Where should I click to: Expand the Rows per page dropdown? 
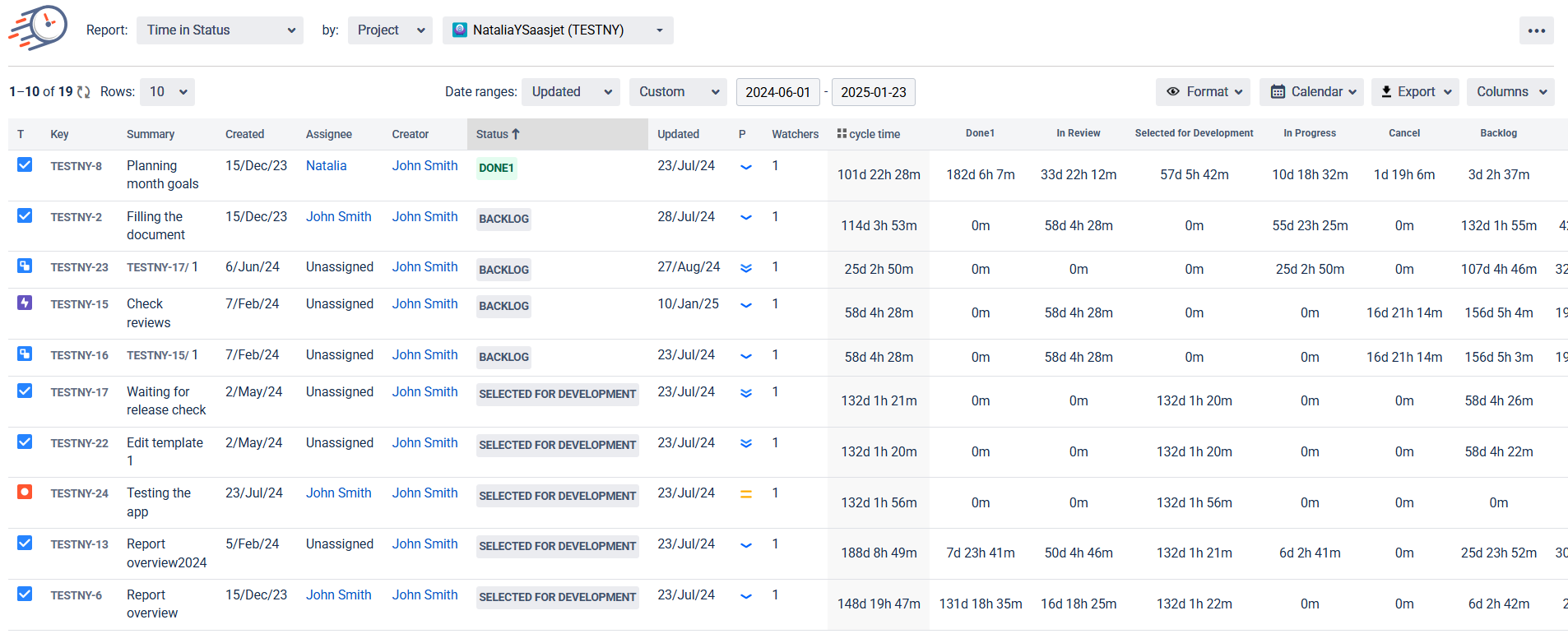(167, 92)
